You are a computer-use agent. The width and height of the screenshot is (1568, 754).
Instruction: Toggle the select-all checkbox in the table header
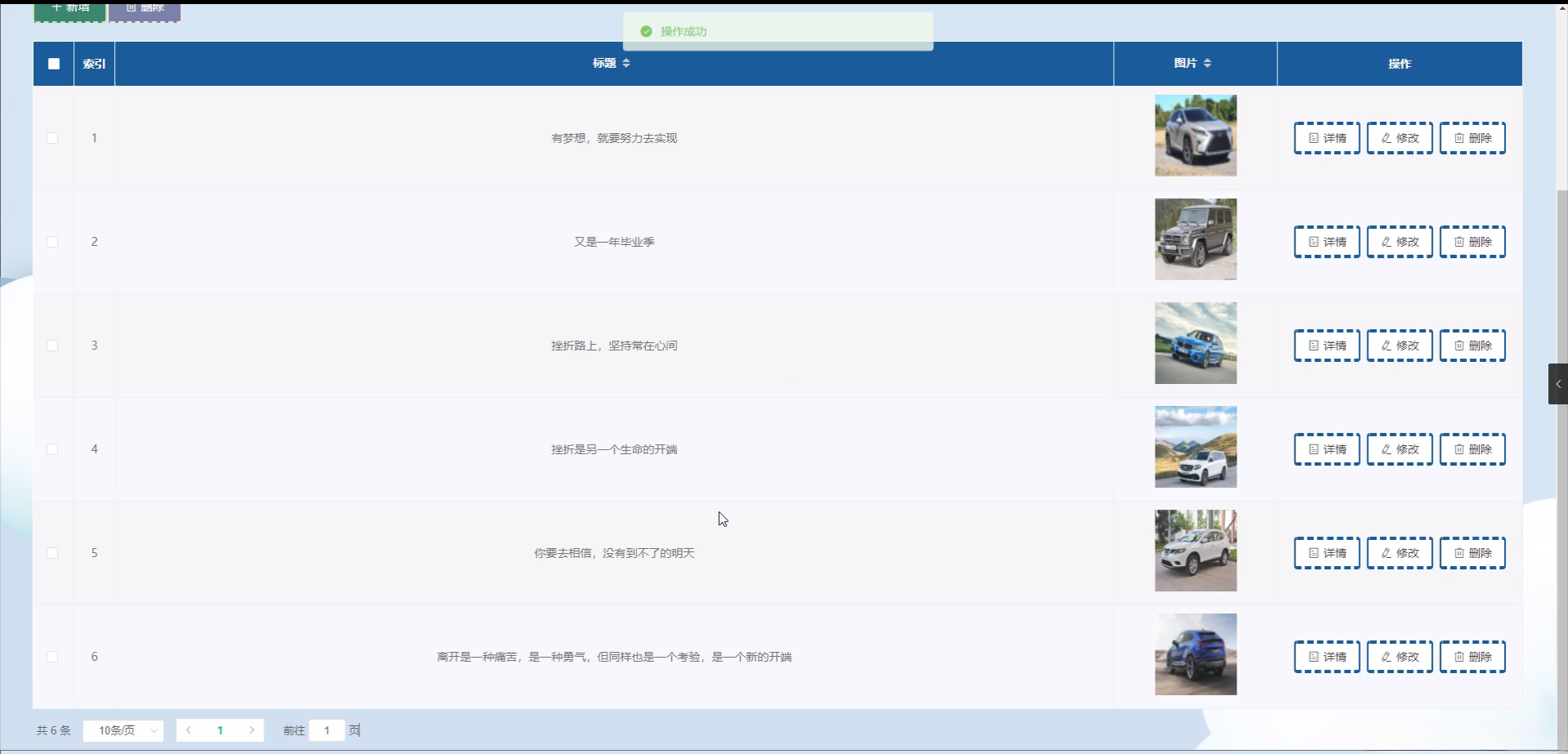pyautogui.click(x=54, y=64)
